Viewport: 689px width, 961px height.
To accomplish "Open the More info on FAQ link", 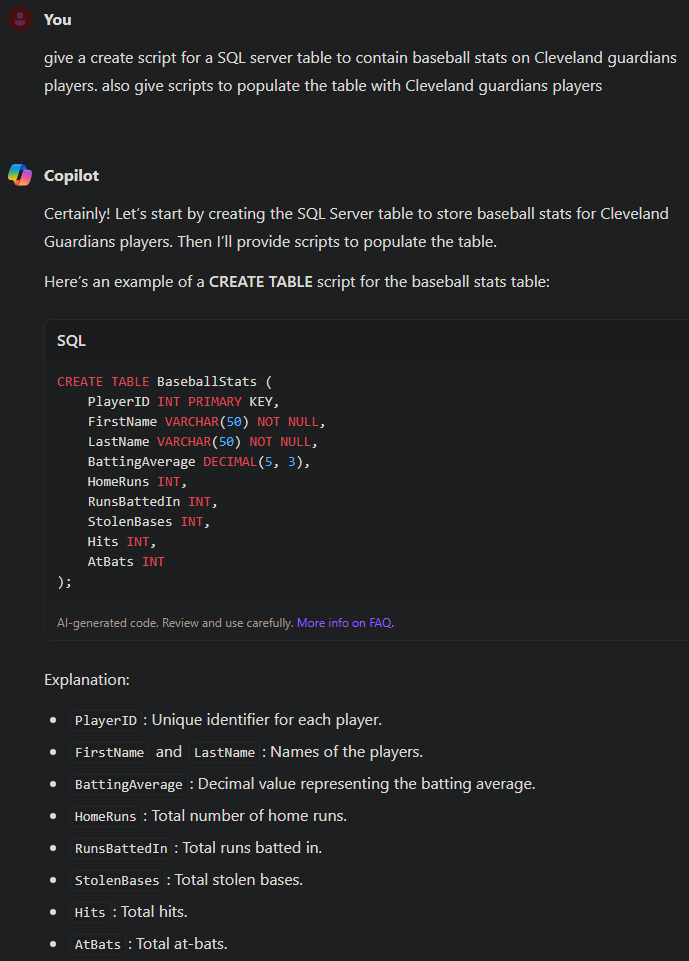I will [344, 622].
